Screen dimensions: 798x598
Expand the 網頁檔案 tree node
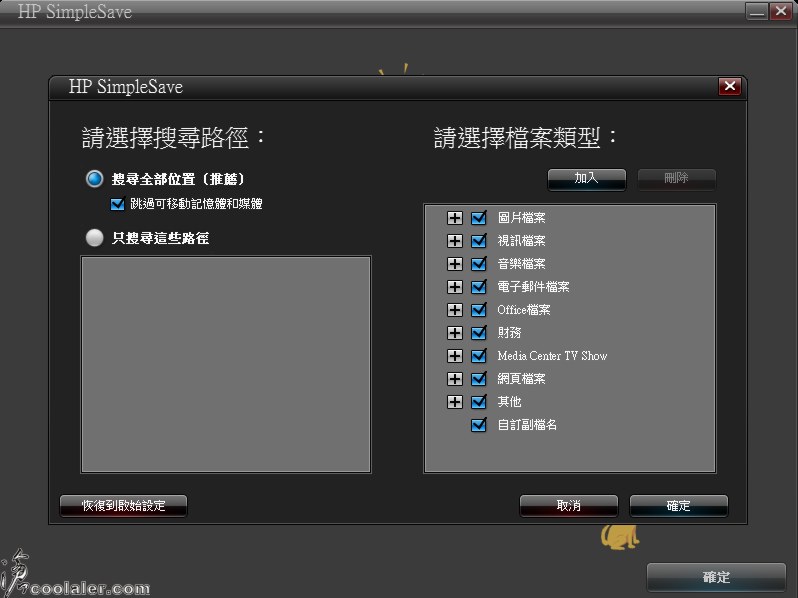pyautogui.click(x=454, y=379)
